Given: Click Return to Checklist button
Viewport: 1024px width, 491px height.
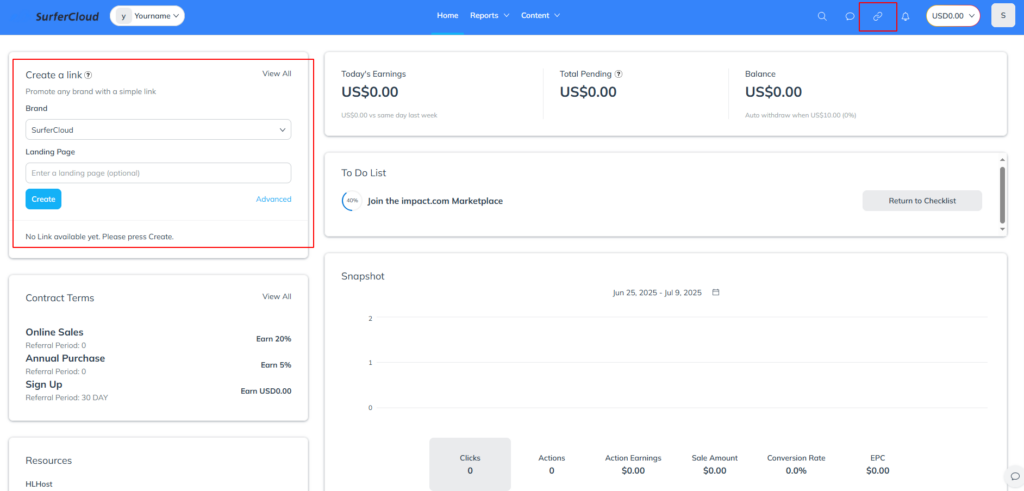Looking at the screenshot, I should point(922,200).
